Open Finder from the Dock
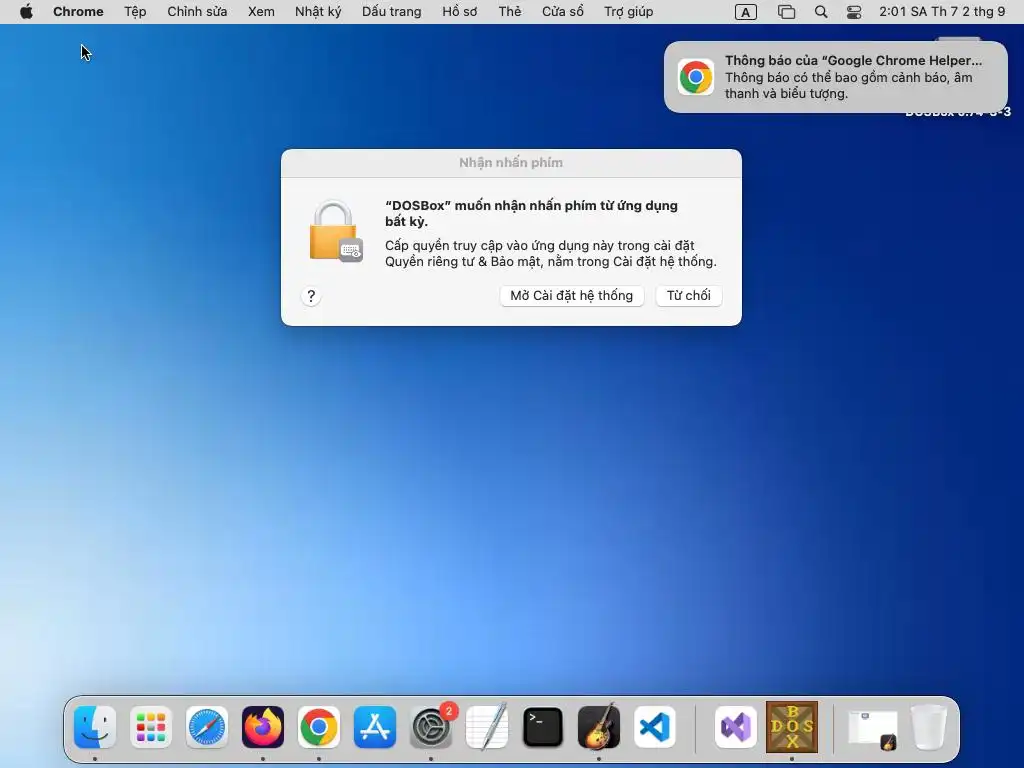 click(x=95, y=727)
